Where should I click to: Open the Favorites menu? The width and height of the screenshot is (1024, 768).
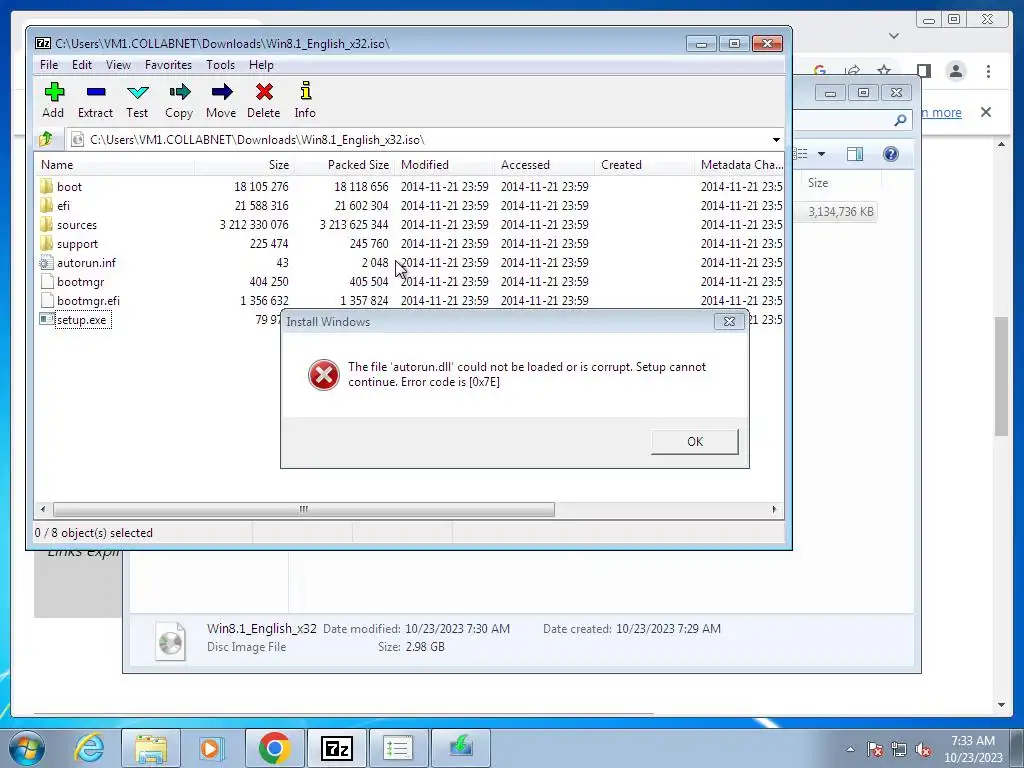tap(168, 65)
